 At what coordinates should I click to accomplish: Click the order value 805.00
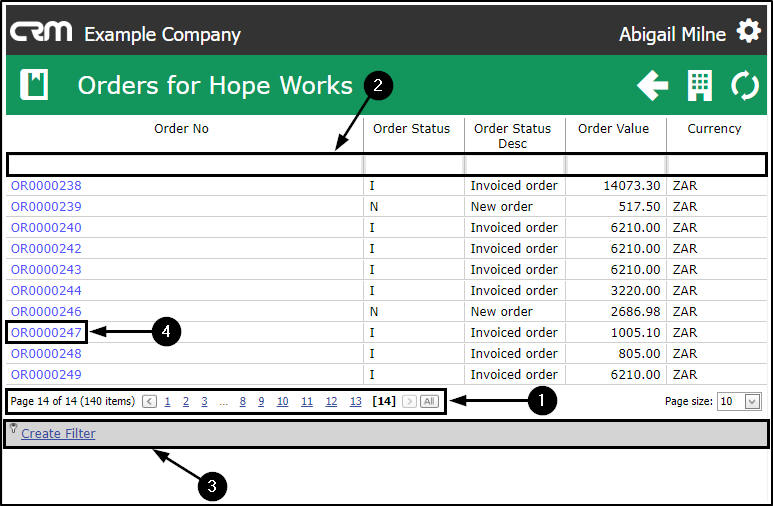pos(639,354)
